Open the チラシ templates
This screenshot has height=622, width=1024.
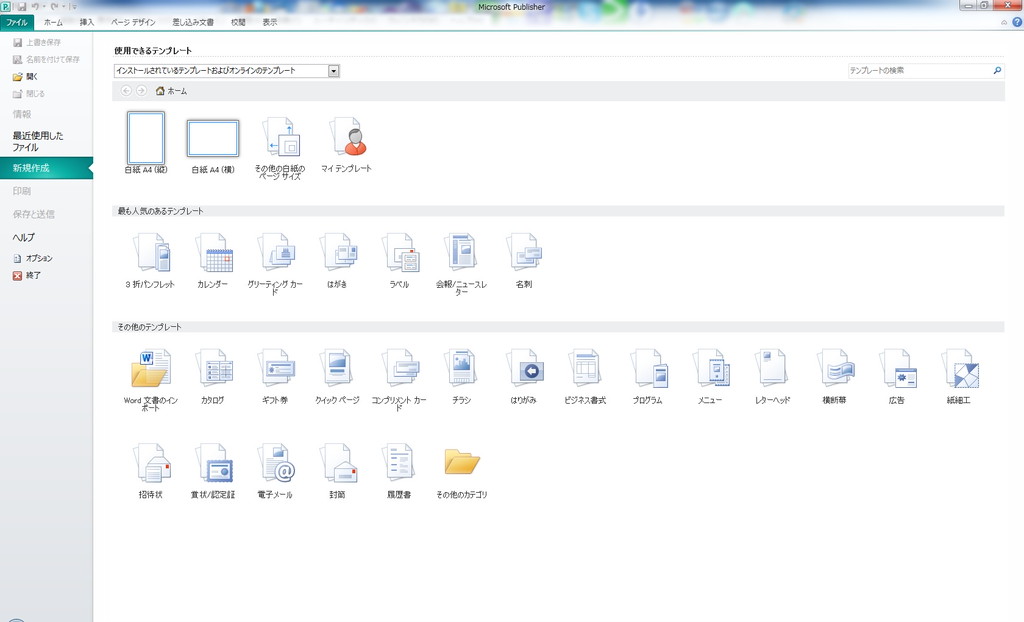click(x=461, y=376)
